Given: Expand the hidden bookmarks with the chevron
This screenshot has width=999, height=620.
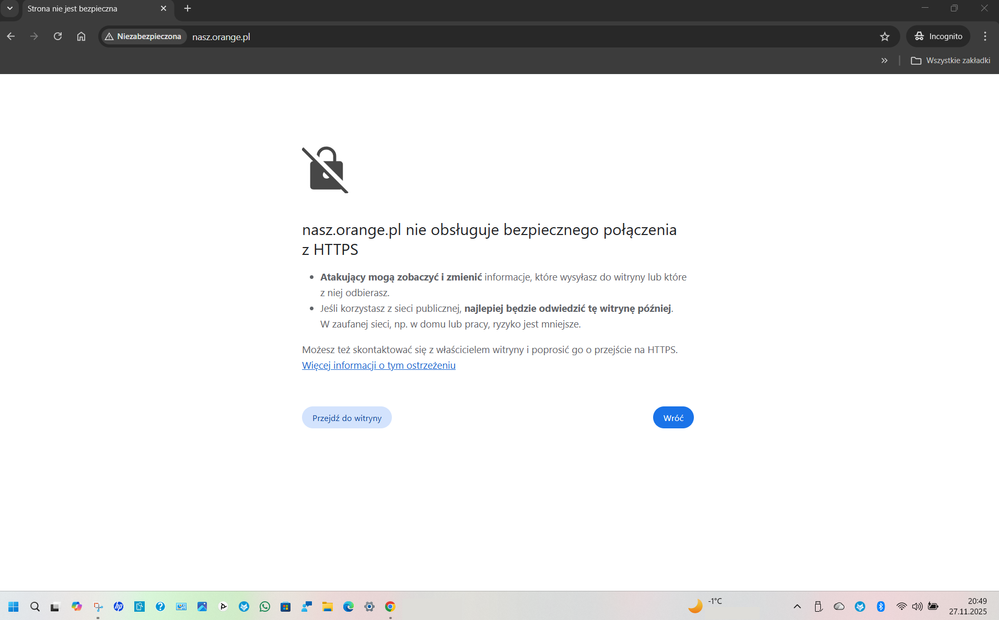Looking at the screenshot, I should 884,60.
